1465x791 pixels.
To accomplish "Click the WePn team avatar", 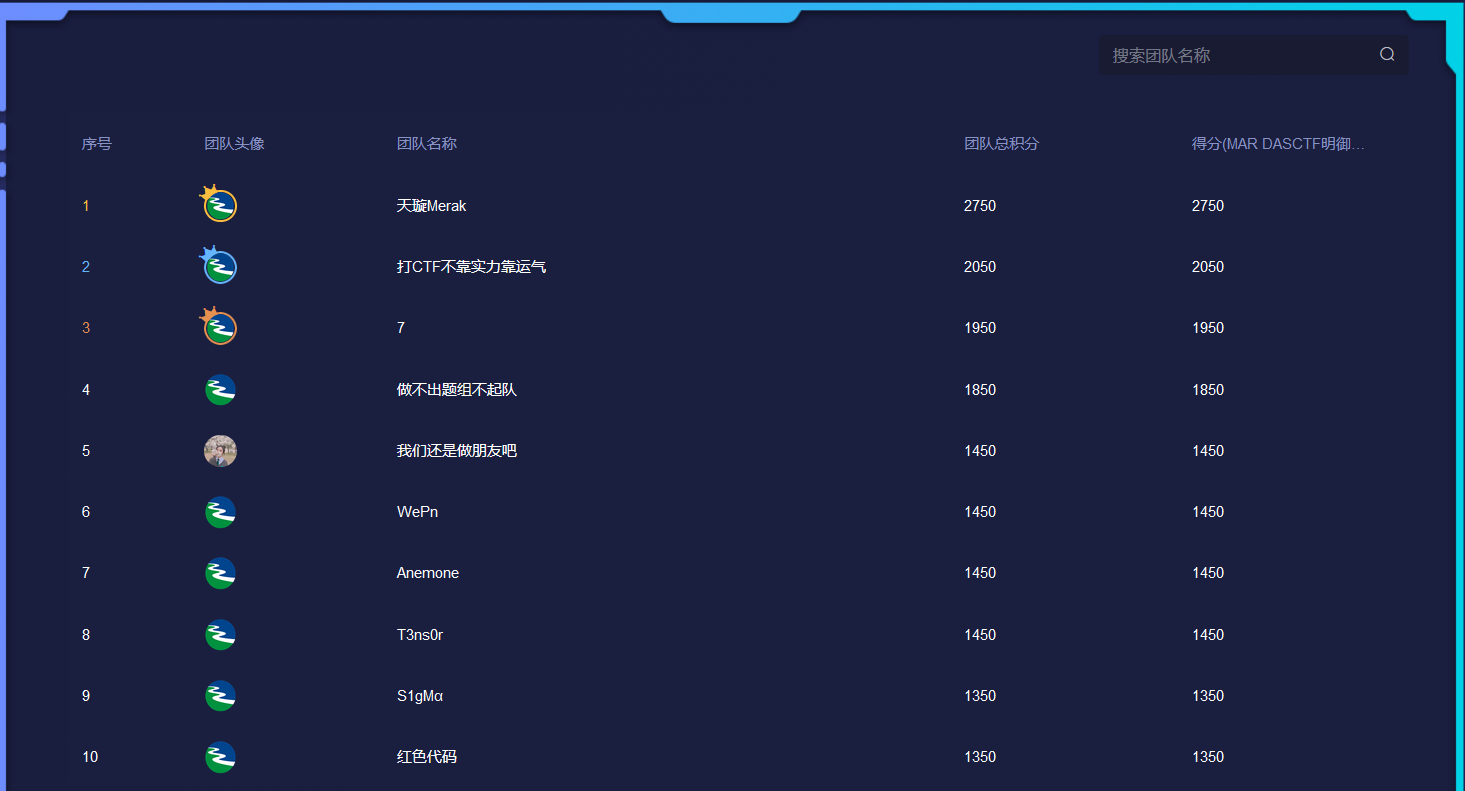I will pyautogui.click(x=219, y=512).
